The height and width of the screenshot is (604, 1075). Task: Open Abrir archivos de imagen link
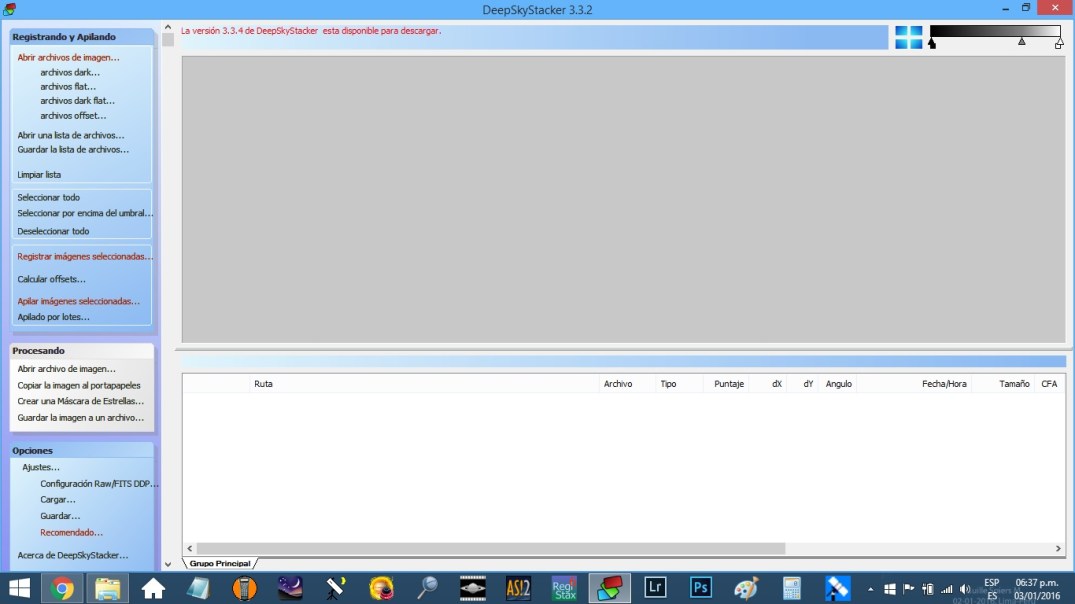click(x=68, y=58)
